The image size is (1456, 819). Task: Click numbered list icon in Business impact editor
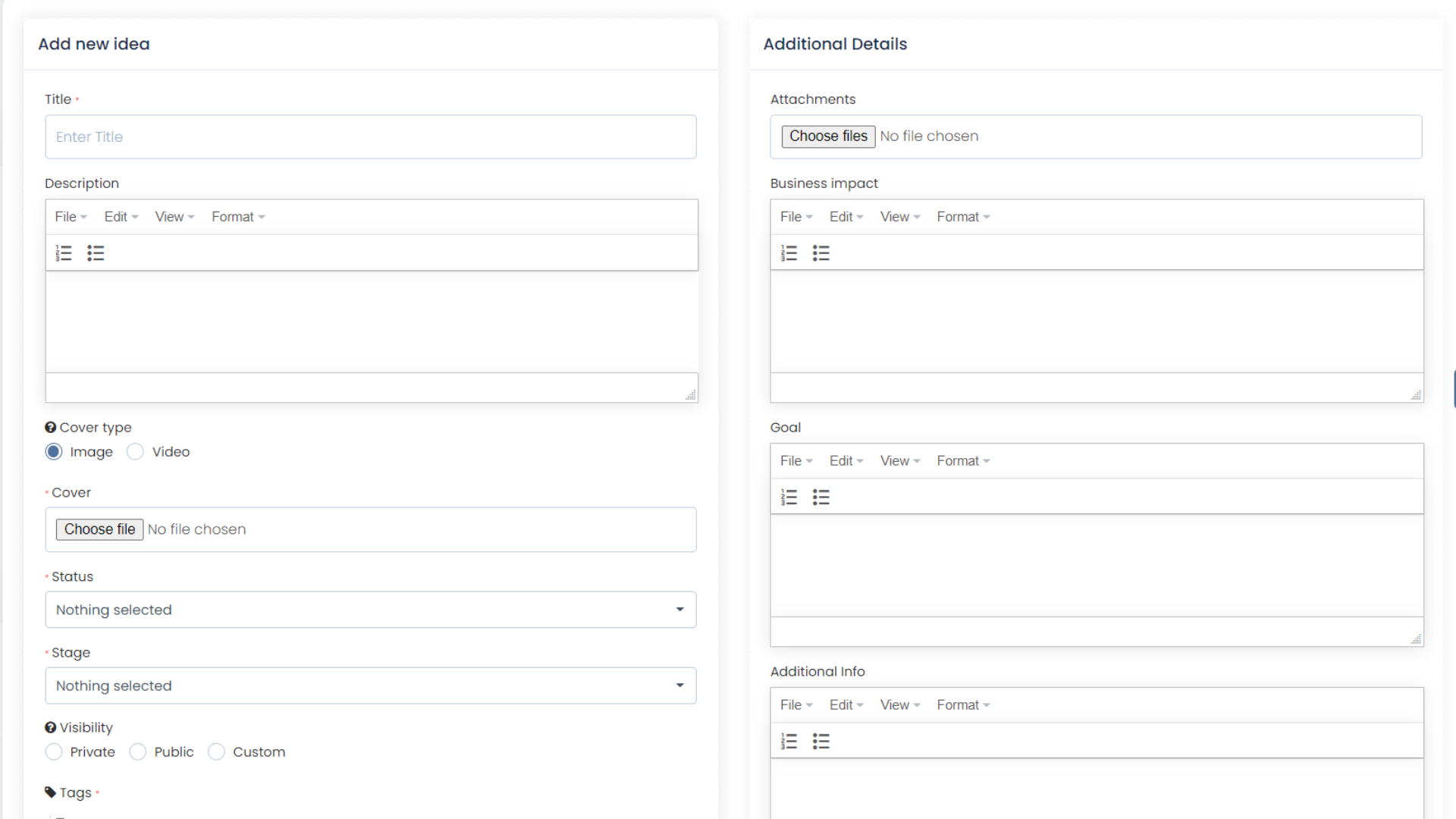789,253
